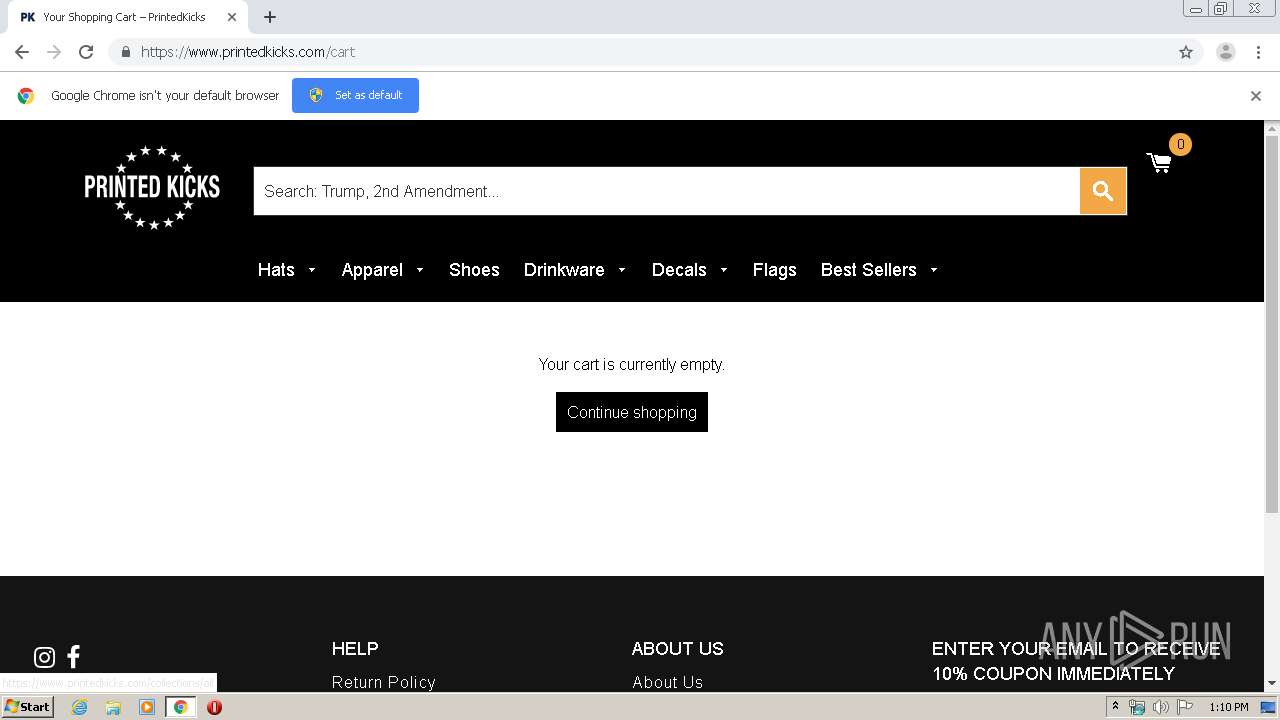Click the browser address bar URL
The height and width of the screenshot is (720, 1280).
click(248, 52)
